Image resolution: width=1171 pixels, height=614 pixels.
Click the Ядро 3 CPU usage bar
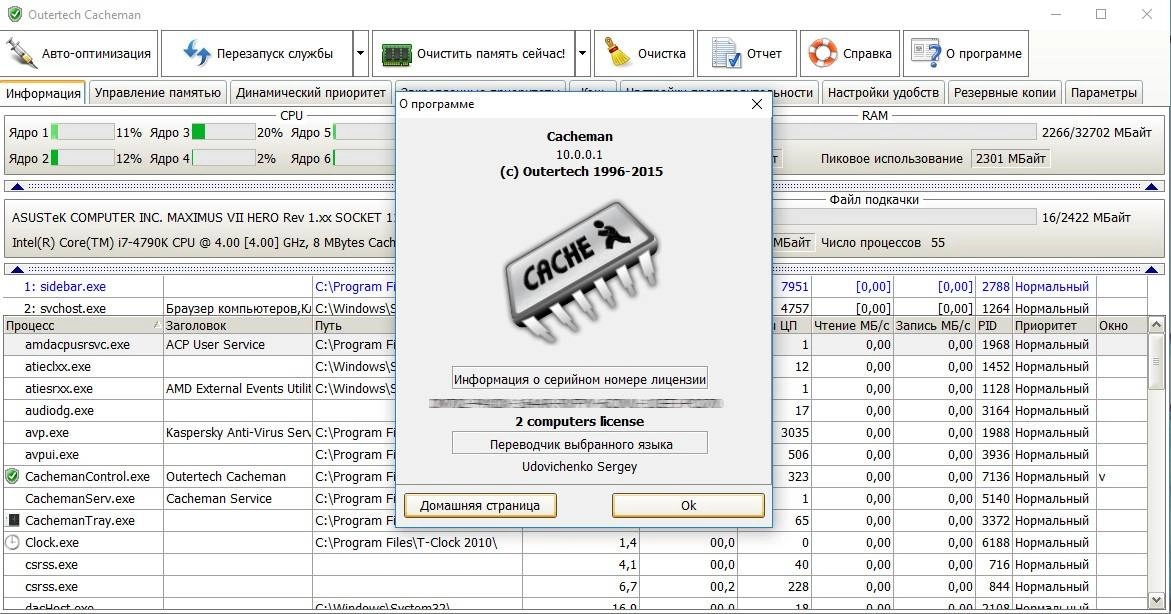pyautogui.click(x=223, y=132)
